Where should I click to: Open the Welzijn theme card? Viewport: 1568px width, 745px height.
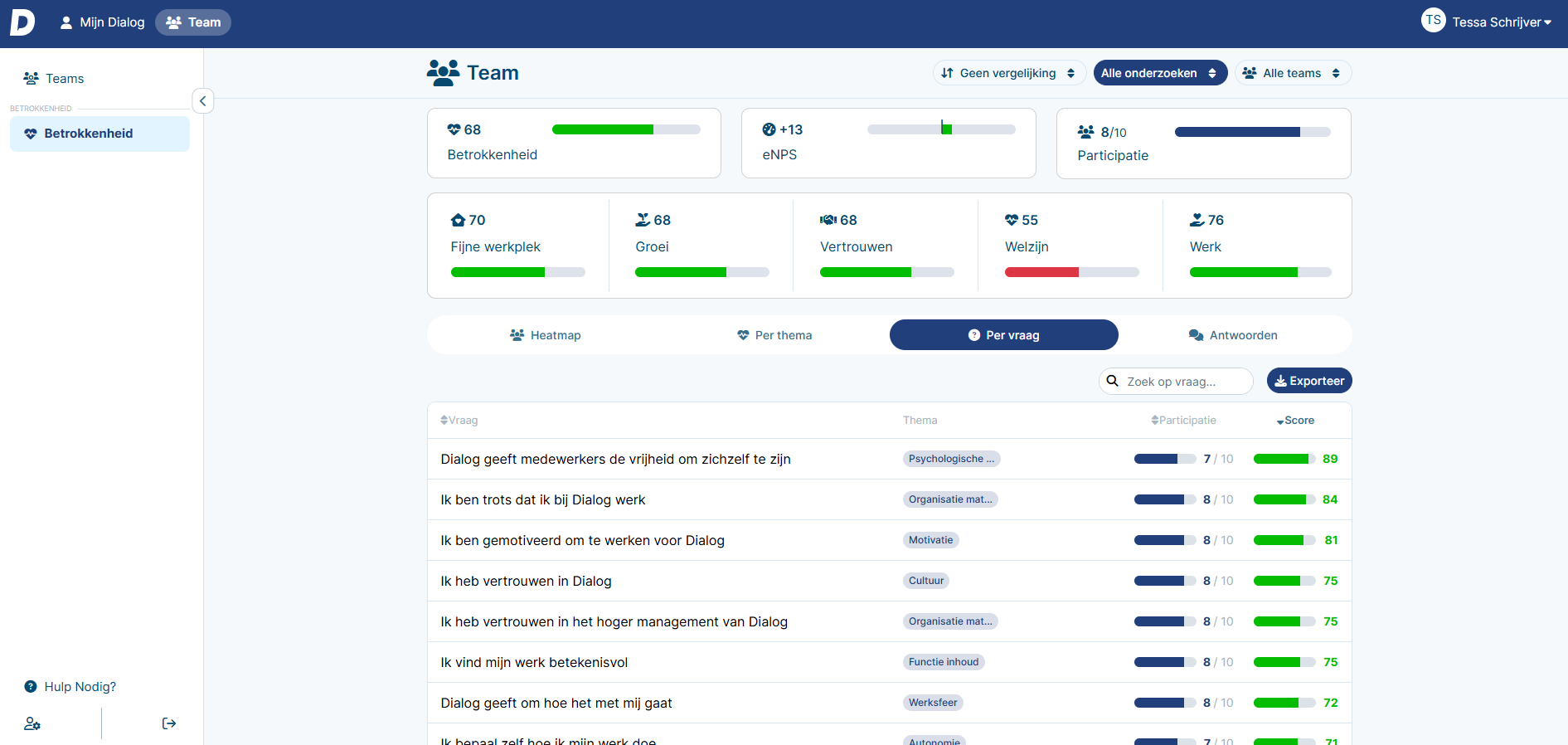[1070, 246]
